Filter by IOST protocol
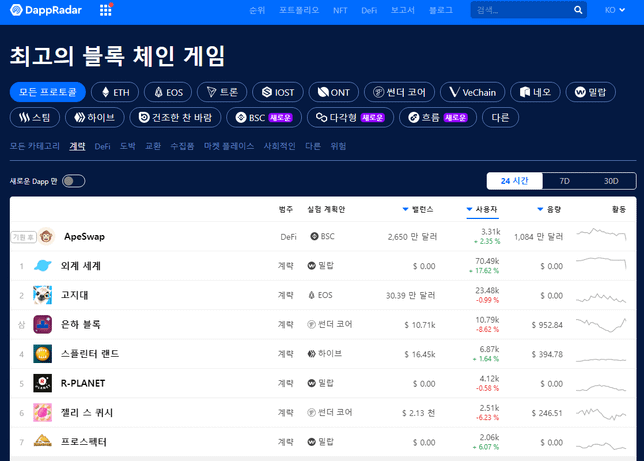 (278, 92)
